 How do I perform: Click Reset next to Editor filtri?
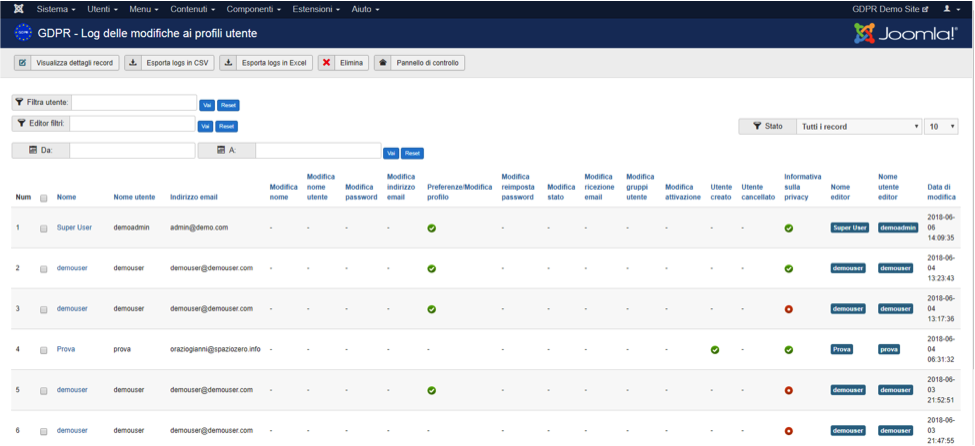tap(226, 126)
